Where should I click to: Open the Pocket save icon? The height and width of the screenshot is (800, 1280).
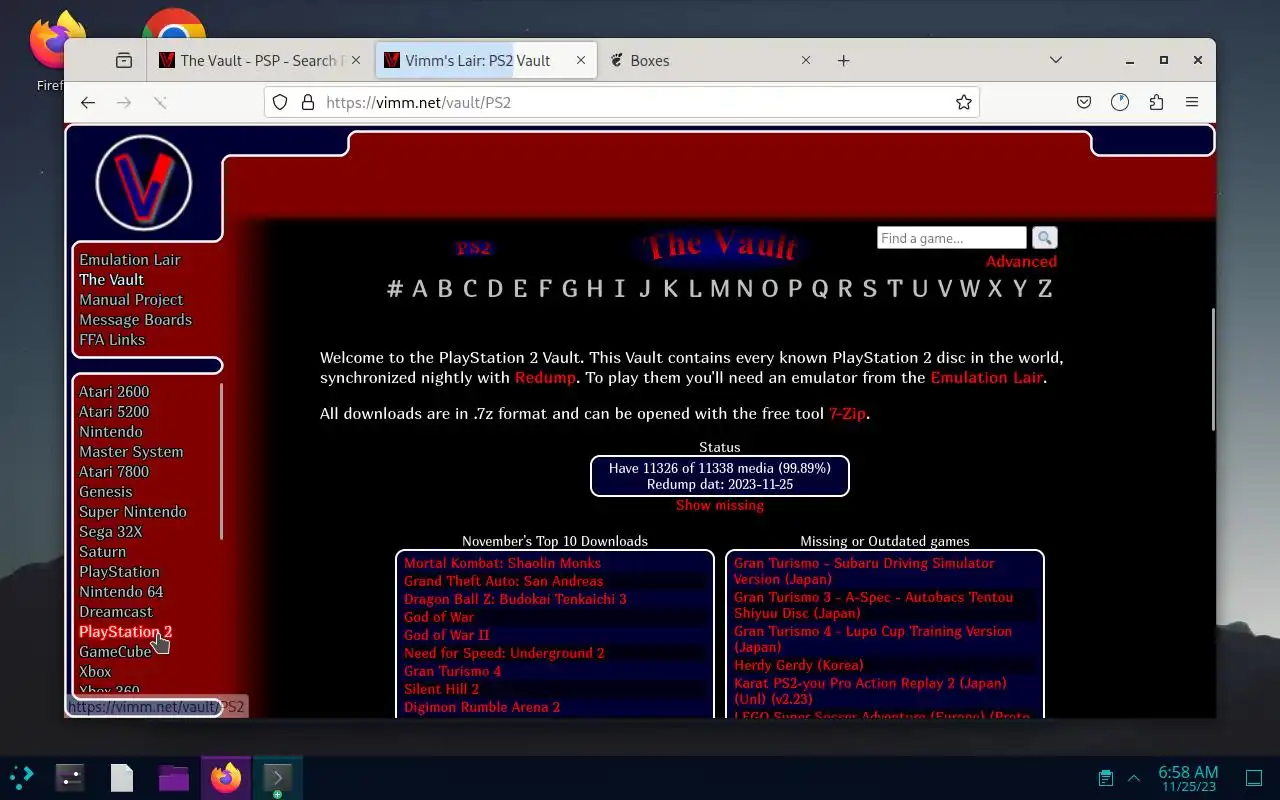coord(1084,102)
